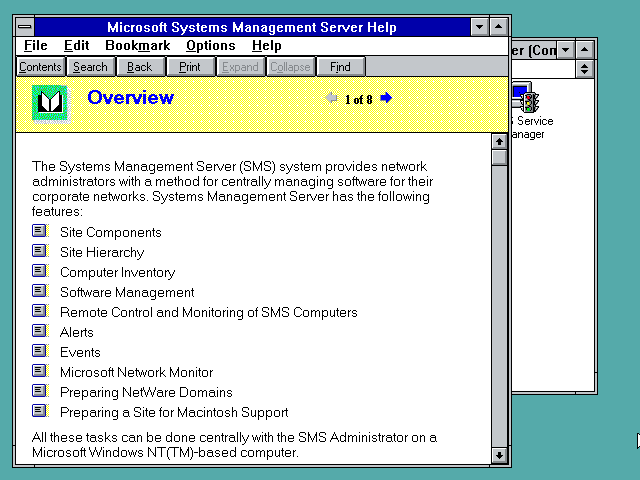Screen dimensions: 640x480
Task: Minimize the Help window
Action: point(479,27)
